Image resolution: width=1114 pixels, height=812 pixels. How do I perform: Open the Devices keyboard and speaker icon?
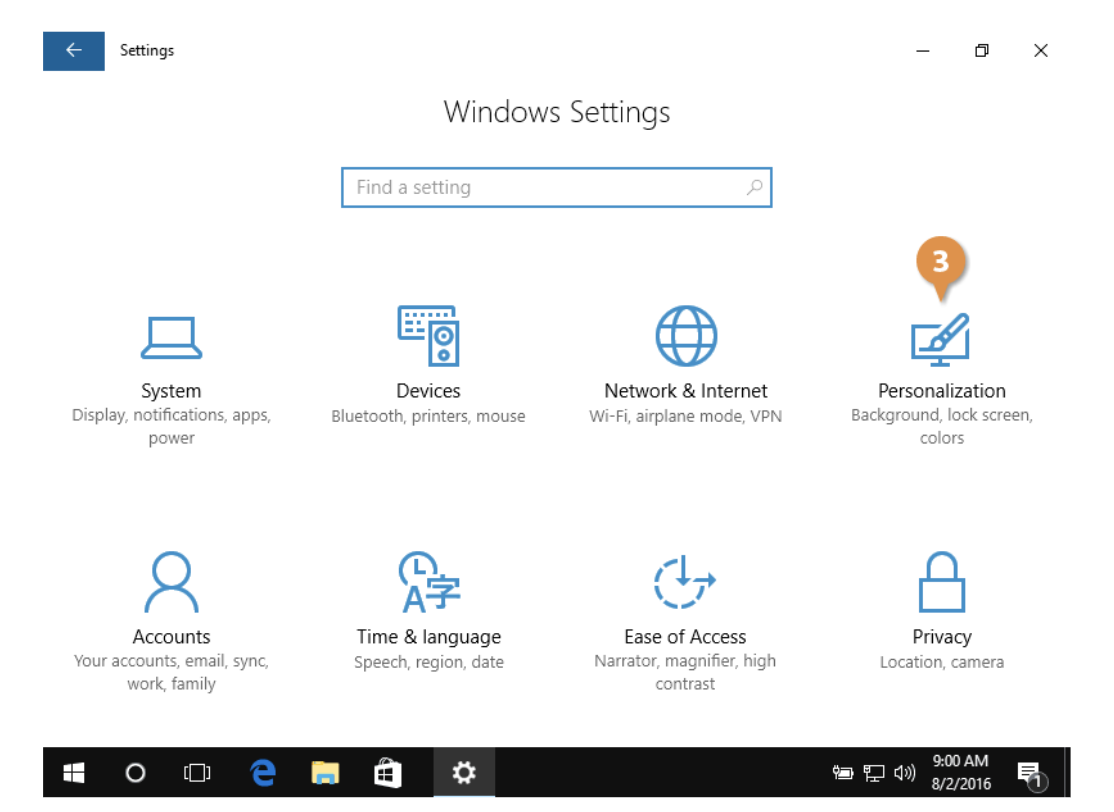pyautogui.click(x=428, y=336)
